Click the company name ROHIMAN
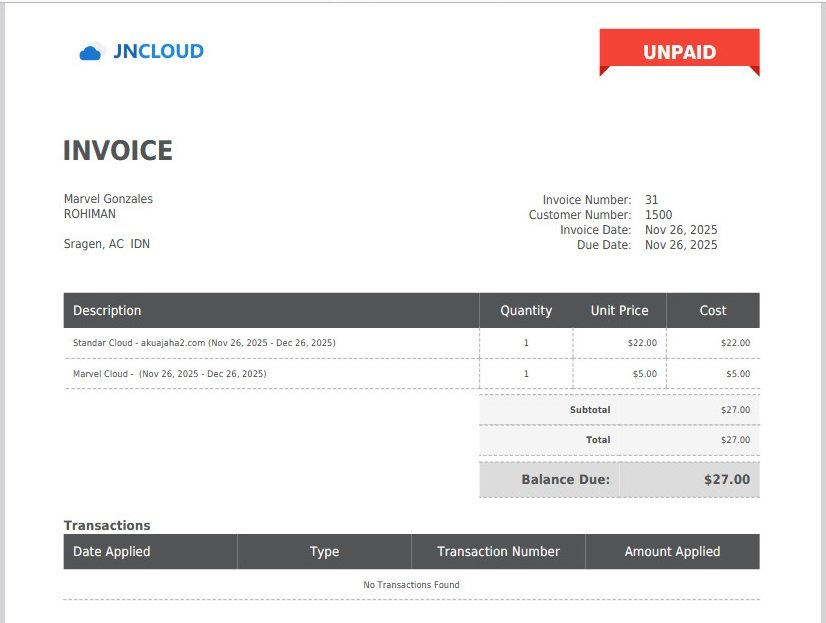826x623 pixels. coord(90,214)
